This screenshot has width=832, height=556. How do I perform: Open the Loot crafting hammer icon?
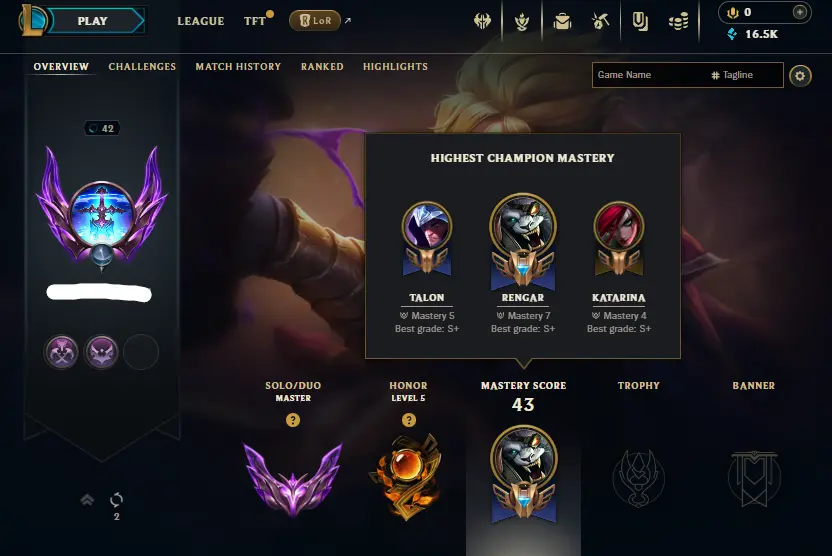(x=600, y=21)
